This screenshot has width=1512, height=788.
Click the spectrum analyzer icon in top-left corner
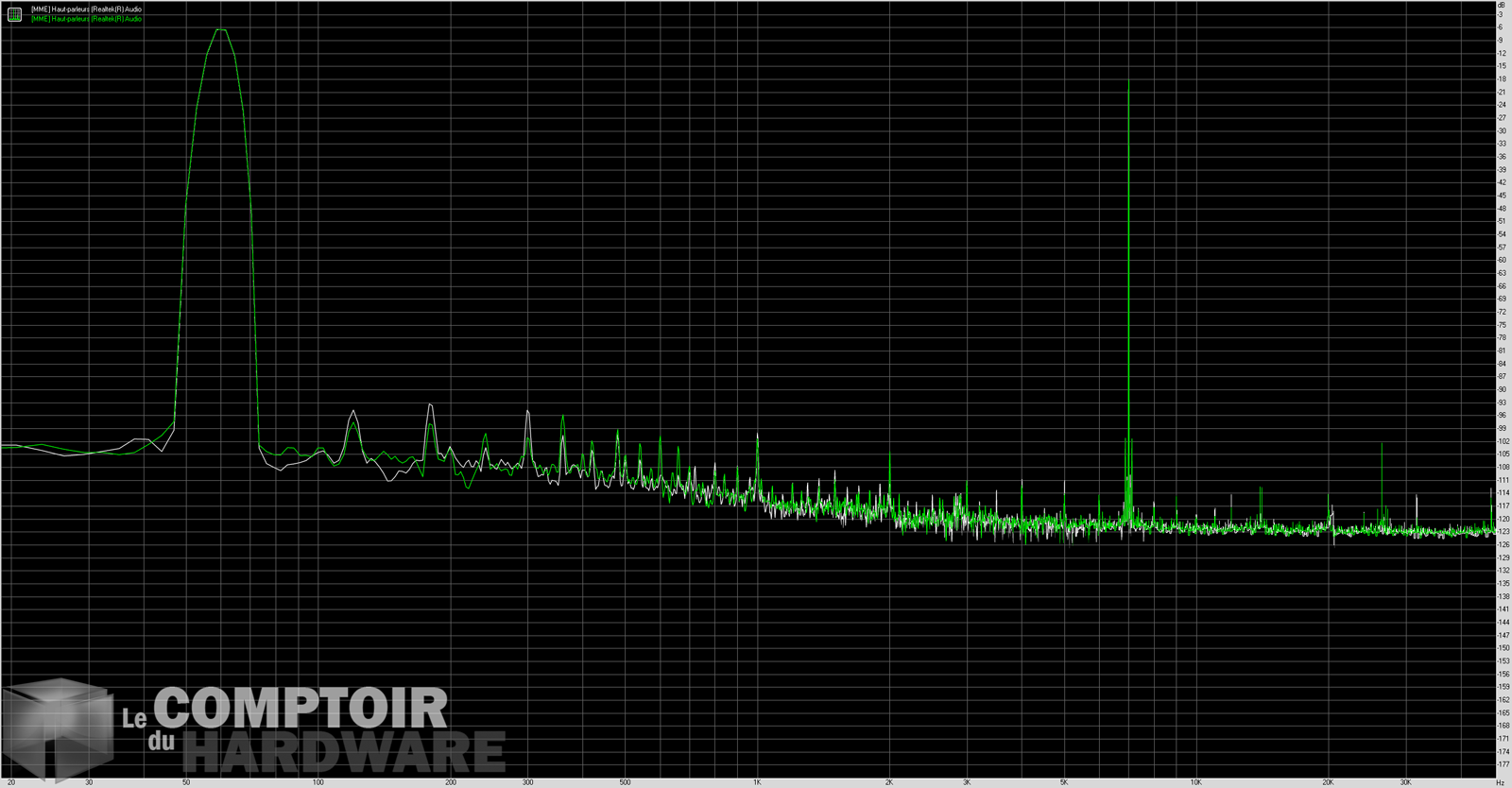coord(14,13)
